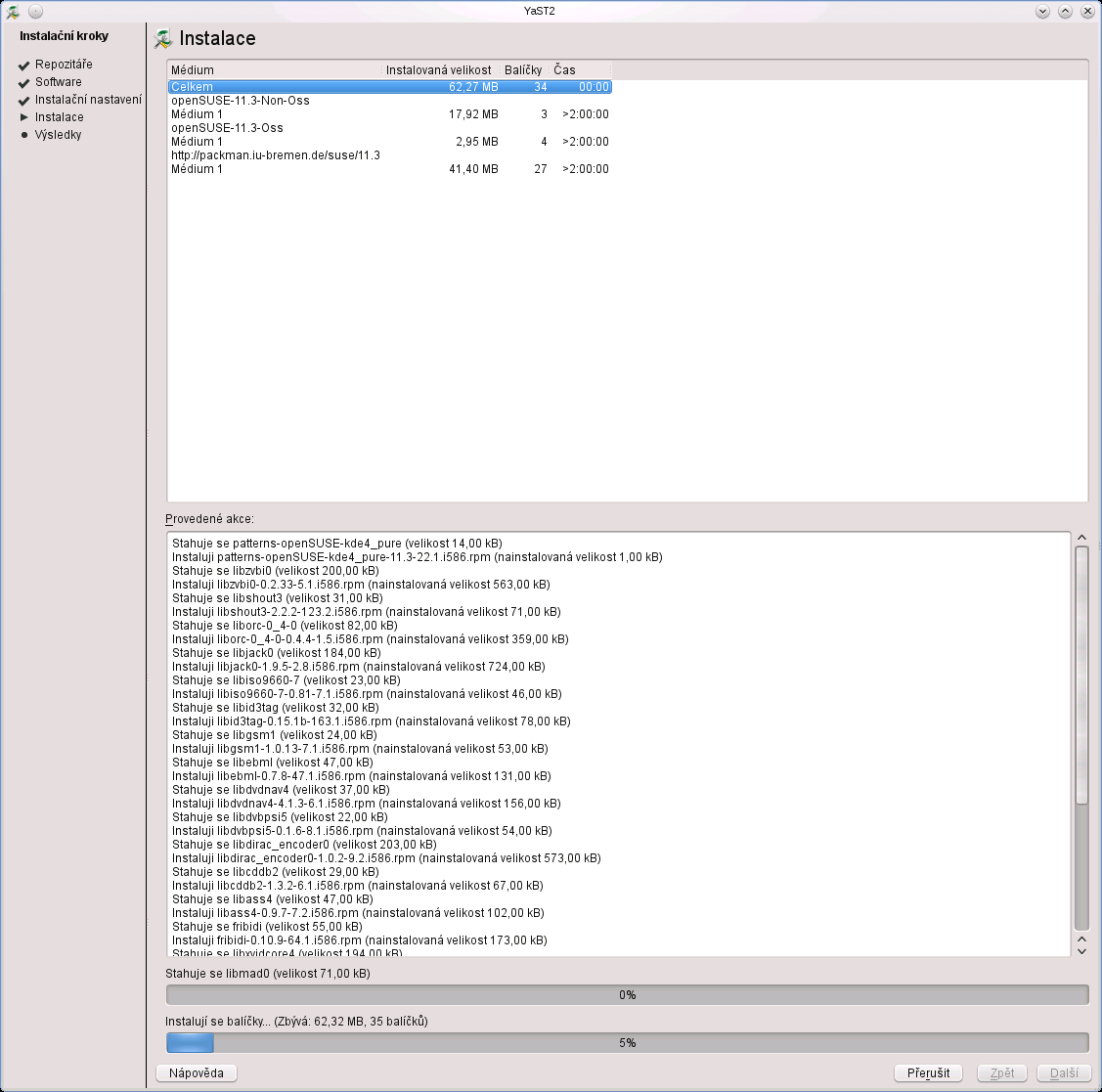Minimize the YaST2 window
Screen dimensions: 1102x1092
(x=1043, y=12)
